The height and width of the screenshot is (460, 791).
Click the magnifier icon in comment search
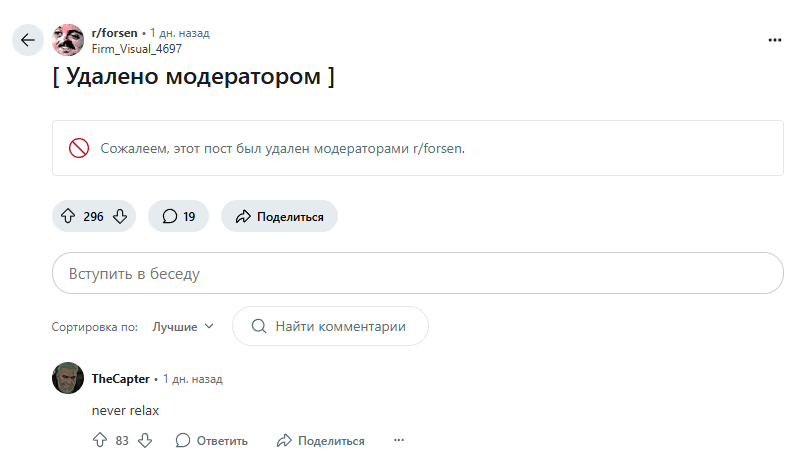click(259, 326)
